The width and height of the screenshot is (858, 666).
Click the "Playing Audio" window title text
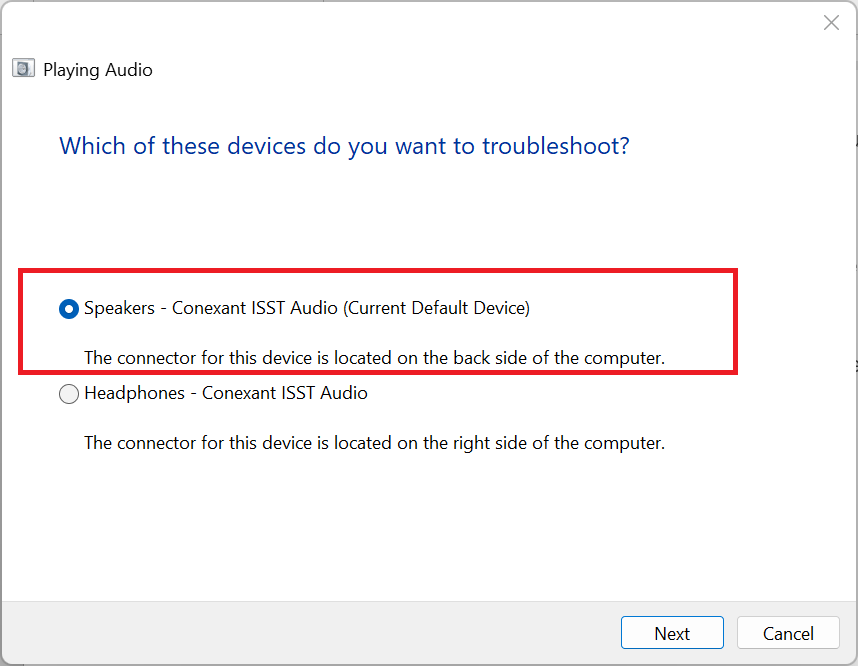[98, 70]
